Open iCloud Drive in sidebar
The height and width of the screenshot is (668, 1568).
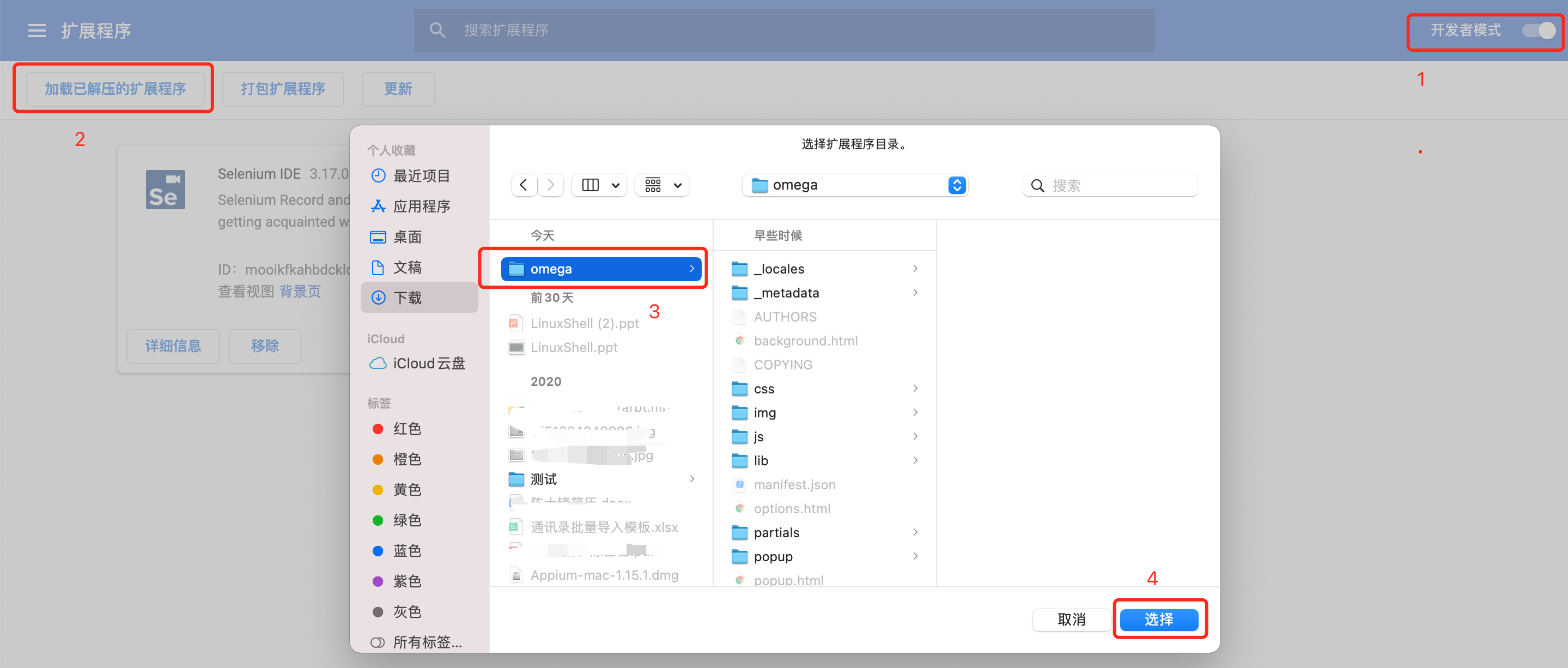(x=429, y=363)
